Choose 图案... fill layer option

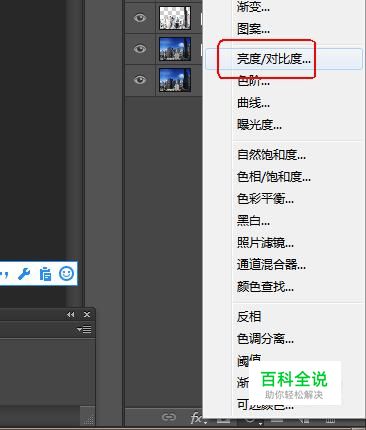tap(253, 28)
